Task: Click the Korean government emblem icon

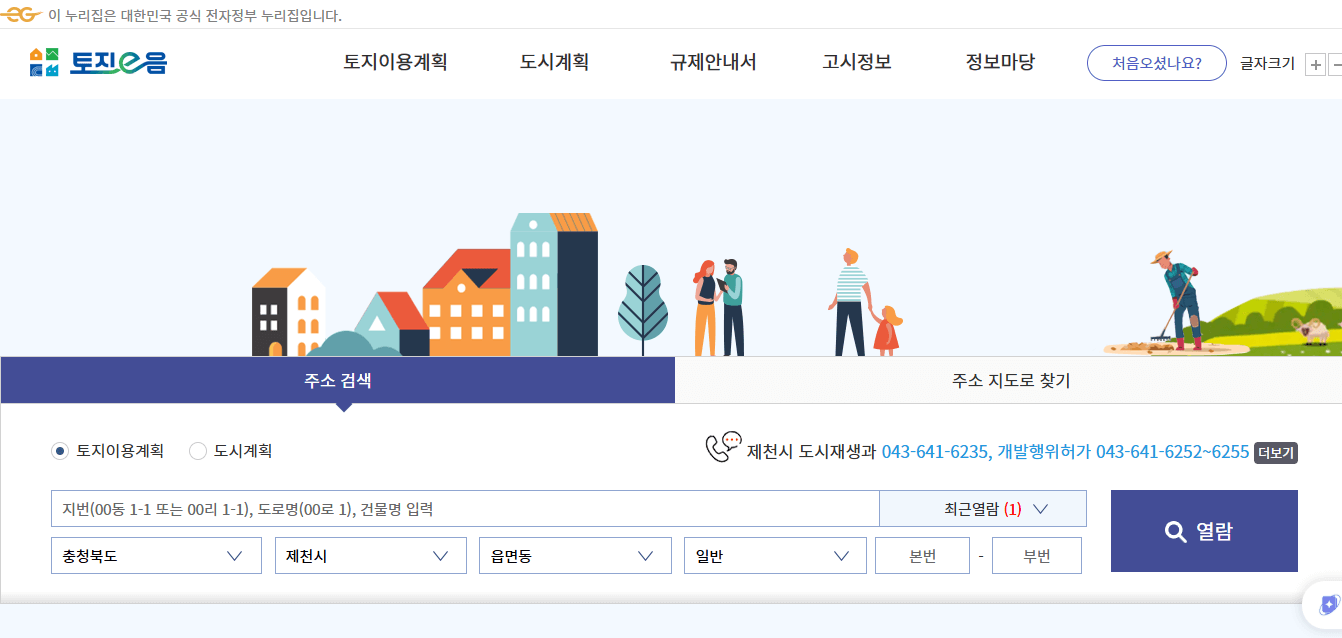Action: pos(21,16)
